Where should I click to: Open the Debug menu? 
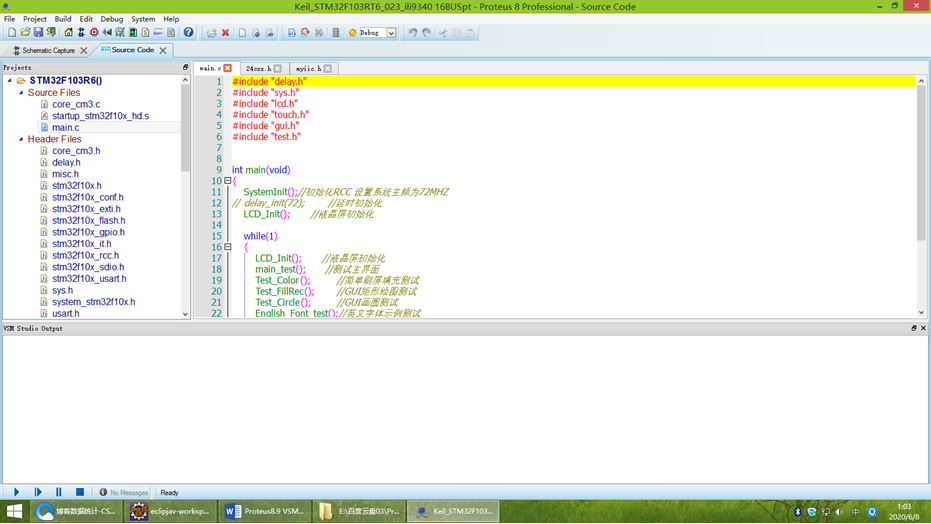click(112, 19)
